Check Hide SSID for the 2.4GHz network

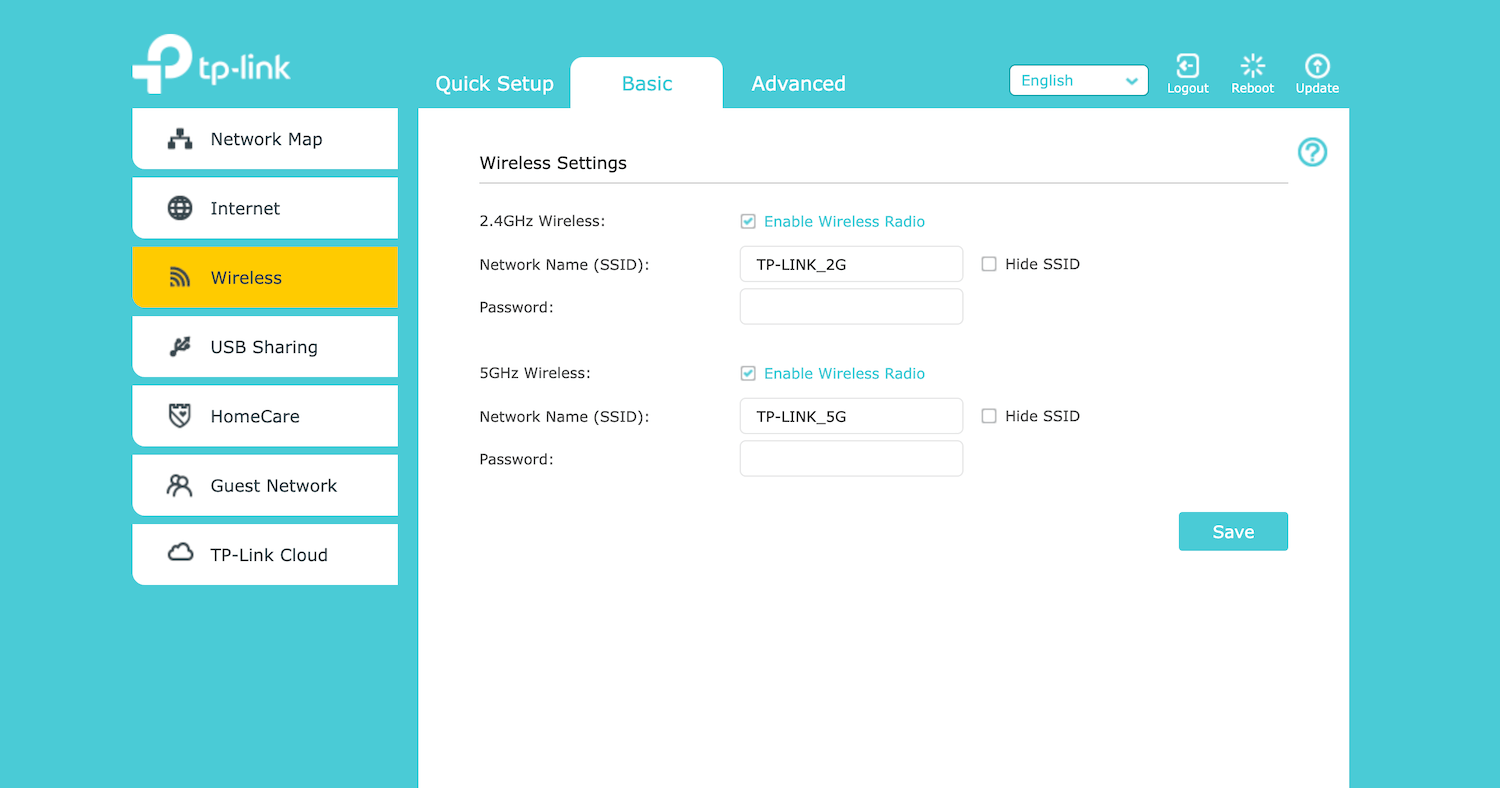[989, 265]
